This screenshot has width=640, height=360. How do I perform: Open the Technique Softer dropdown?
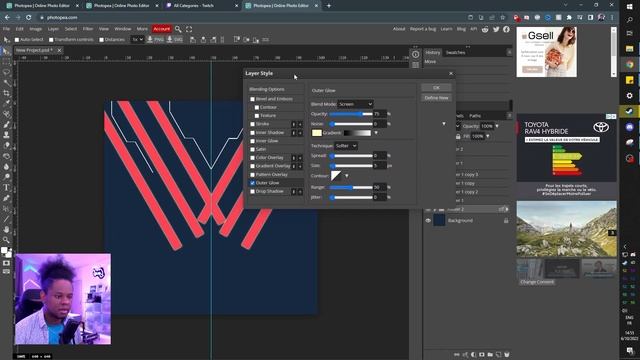pyautogui.click(x=346, y=146)
